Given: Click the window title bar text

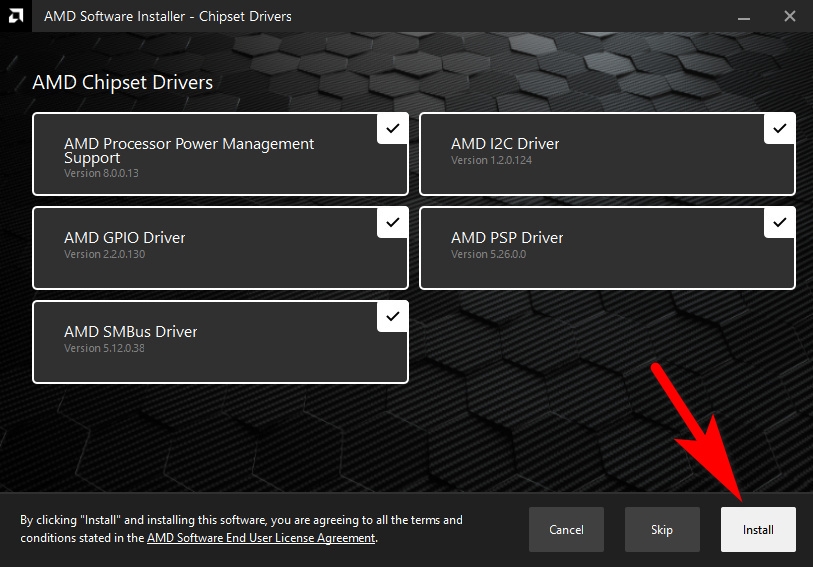Looking at the screenshot, I should tap(168, 16).
